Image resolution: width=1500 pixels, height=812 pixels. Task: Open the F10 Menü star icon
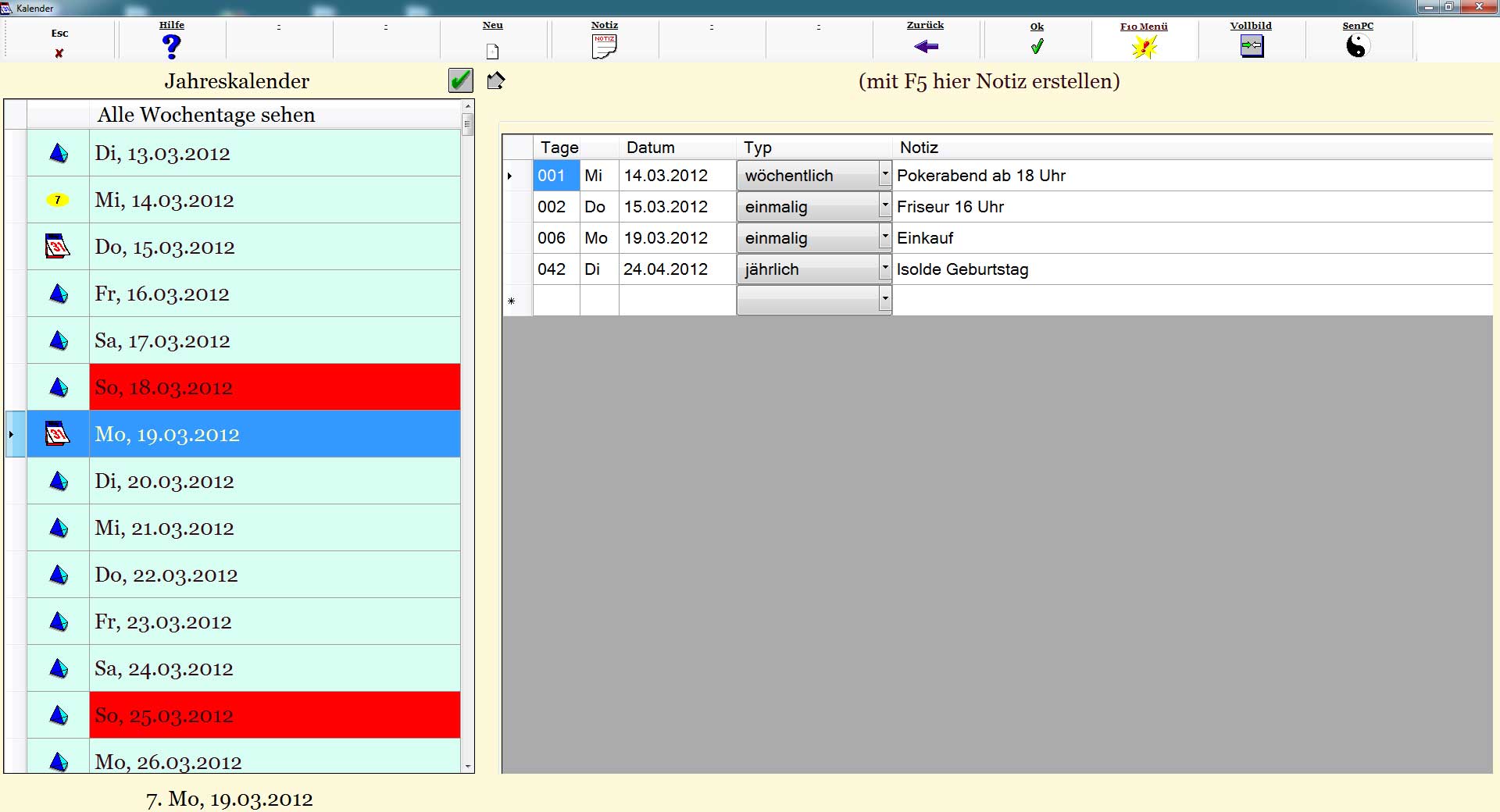click(x=1144, y=48)
